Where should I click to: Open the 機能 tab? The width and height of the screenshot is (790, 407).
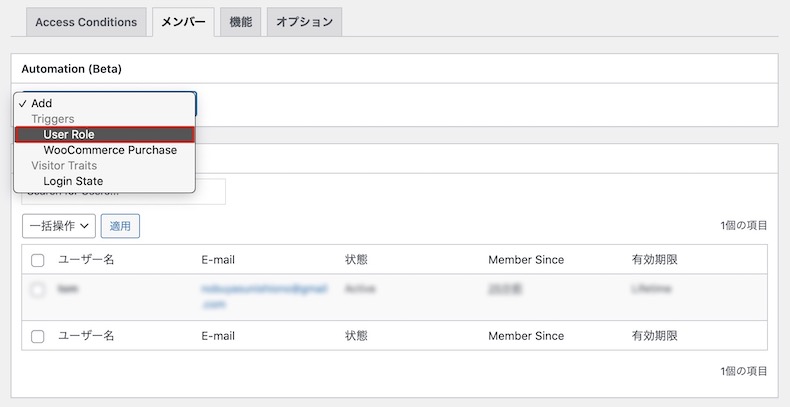tap(240, 22)
